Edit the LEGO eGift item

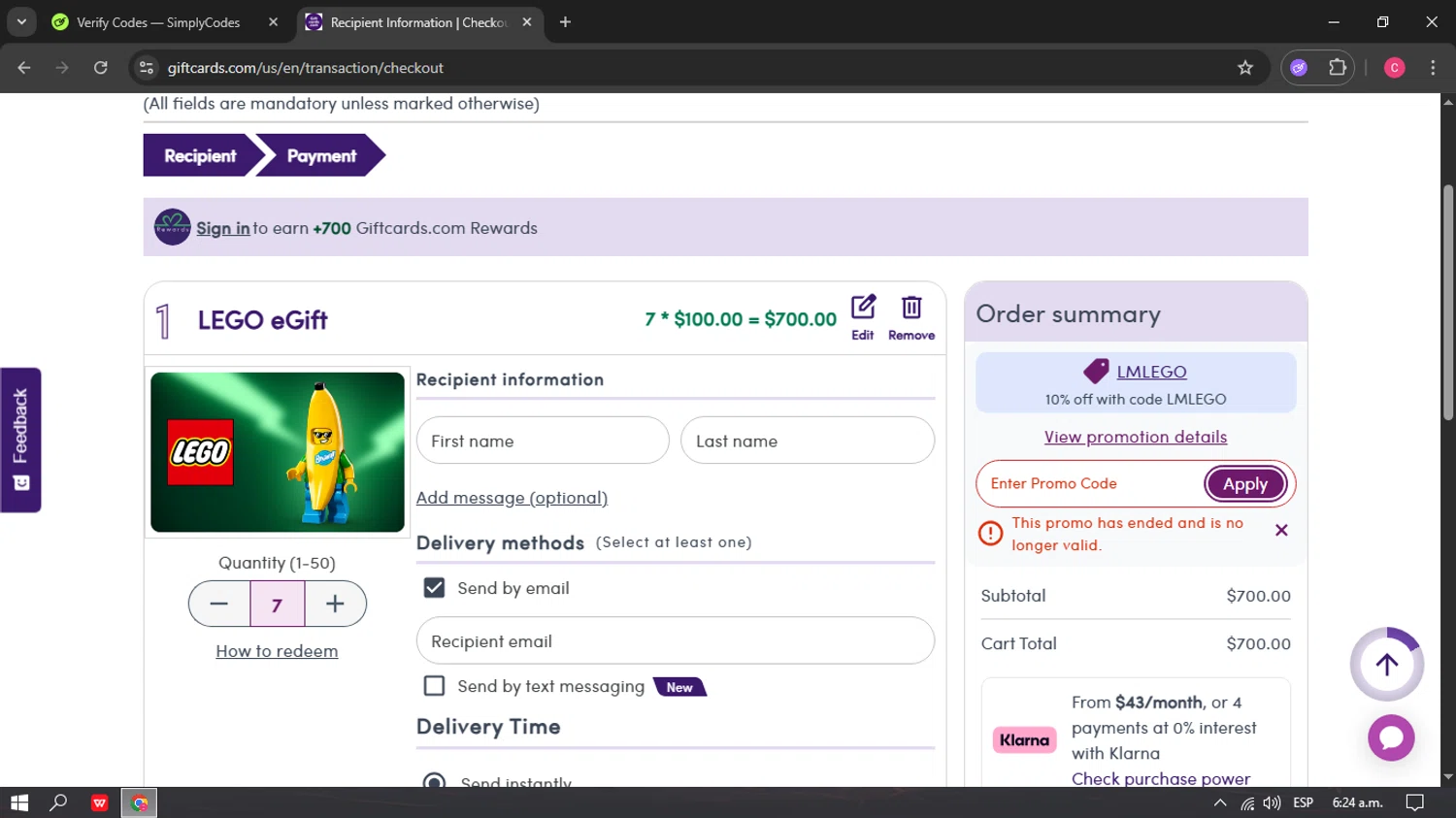pyautogui.click(x=863, y=317)
